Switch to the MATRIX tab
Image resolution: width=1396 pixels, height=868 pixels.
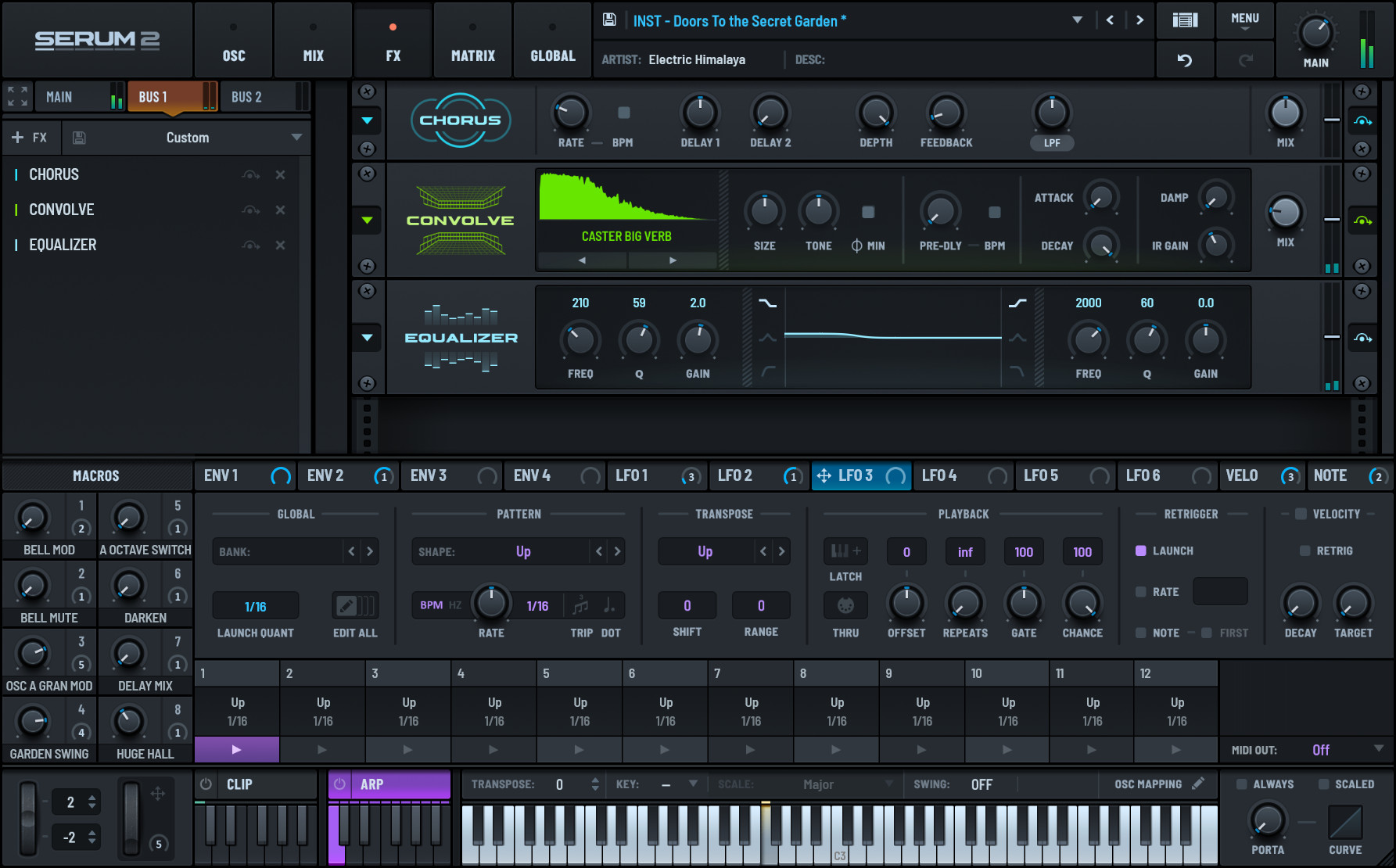(x=473, y=41)
